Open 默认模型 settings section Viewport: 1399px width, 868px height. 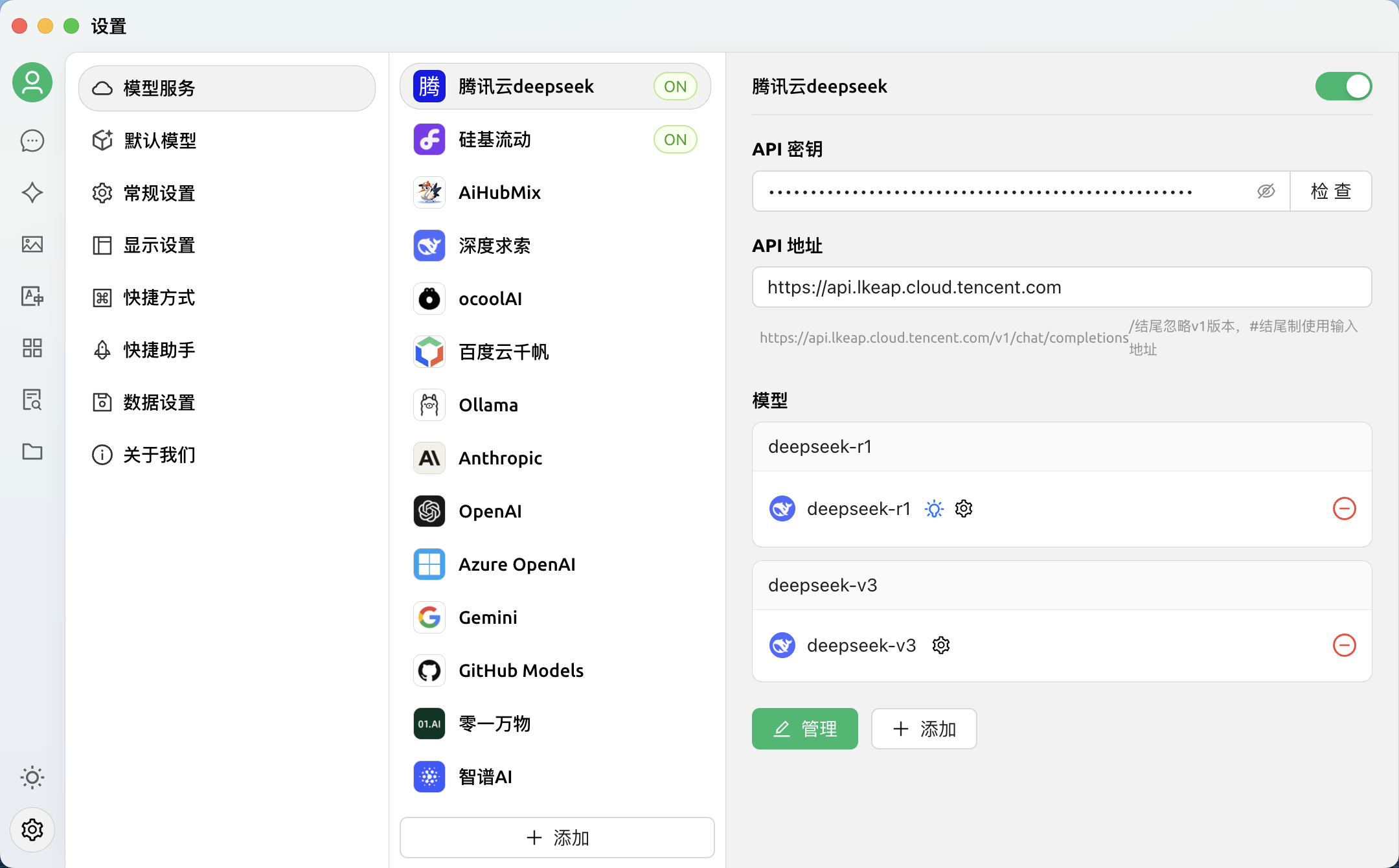(x=227, y=141)
